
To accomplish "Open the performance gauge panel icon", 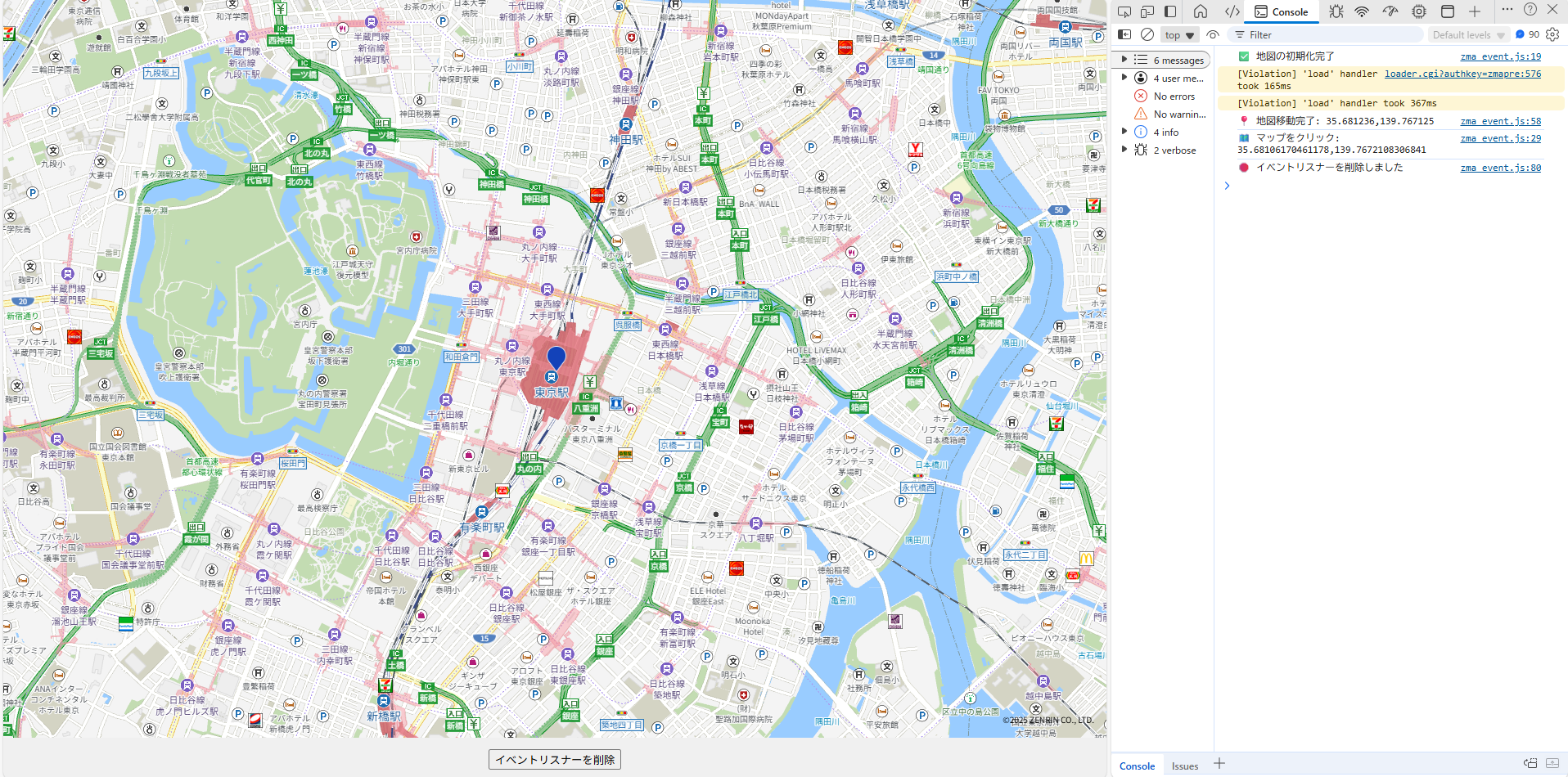I will coord(1390,11).
